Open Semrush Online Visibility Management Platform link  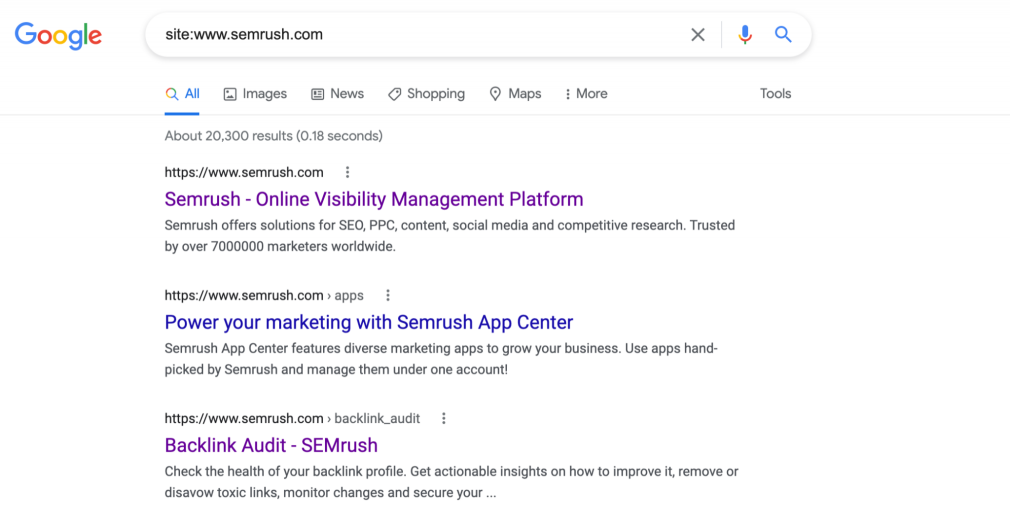coord(374,200)
